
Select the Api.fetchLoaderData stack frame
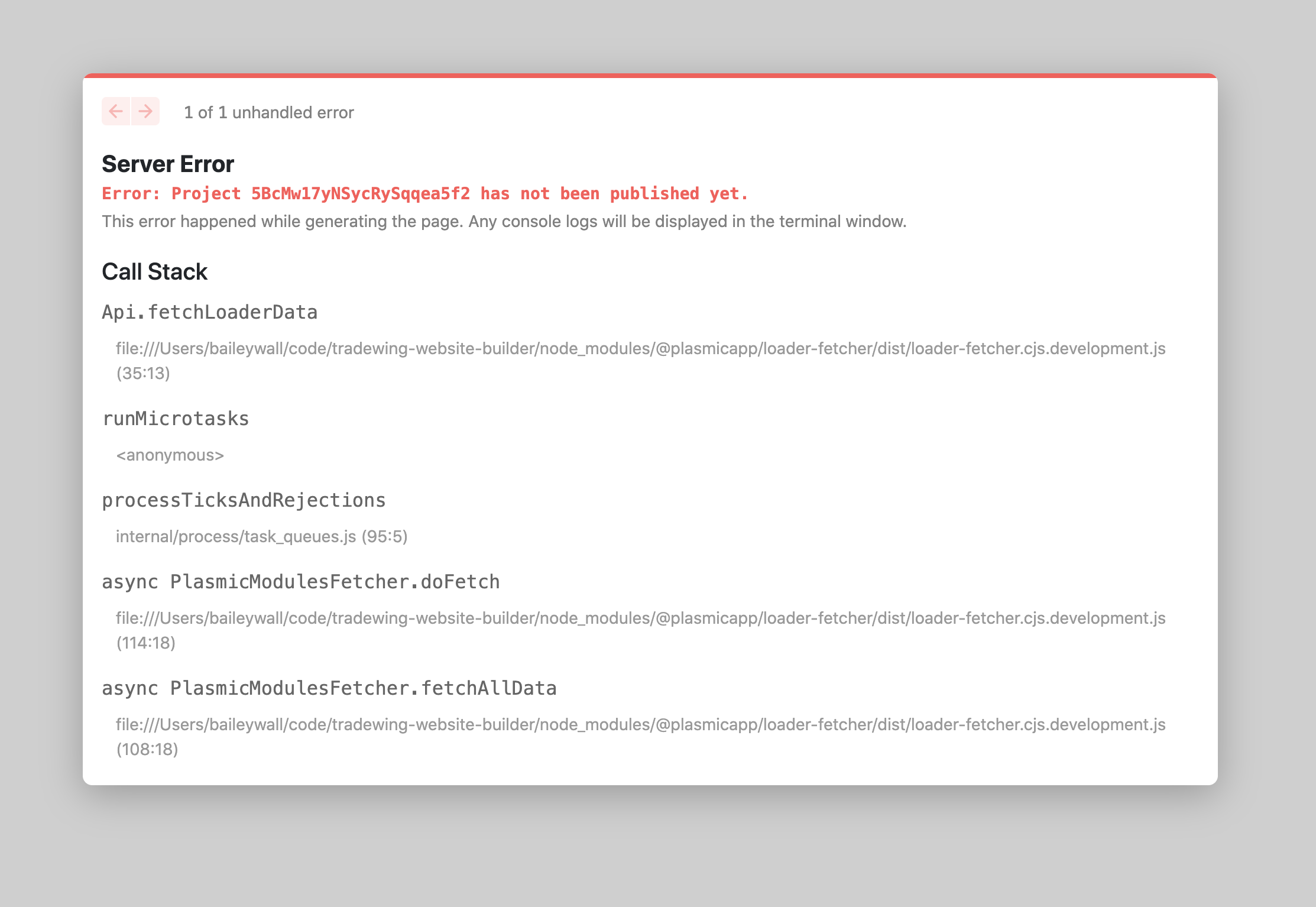click(209, 312)
